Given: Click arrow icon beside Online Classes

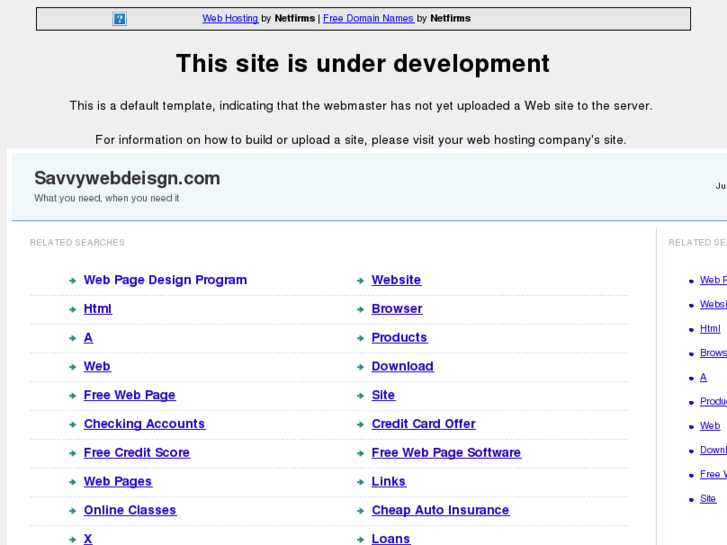Looking at the screenshot, I should [x=72, y=511].
